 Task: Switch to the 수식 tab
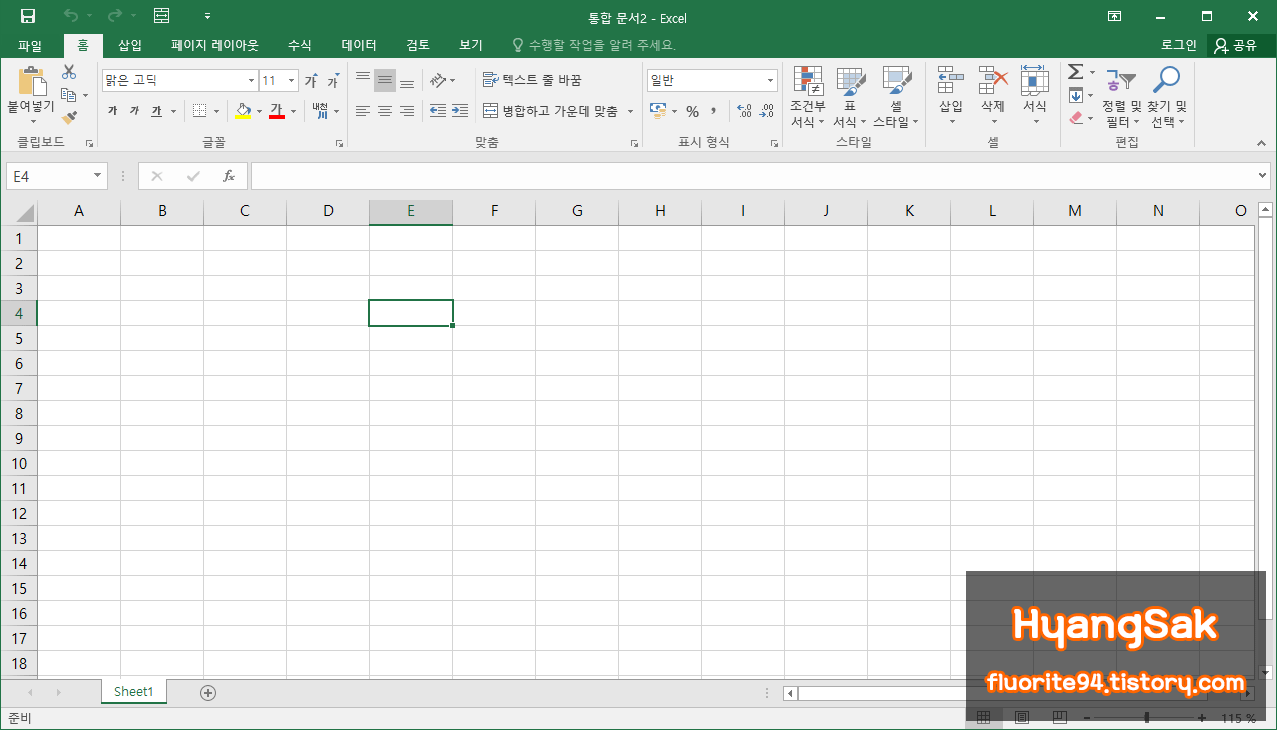pos(300,45)
